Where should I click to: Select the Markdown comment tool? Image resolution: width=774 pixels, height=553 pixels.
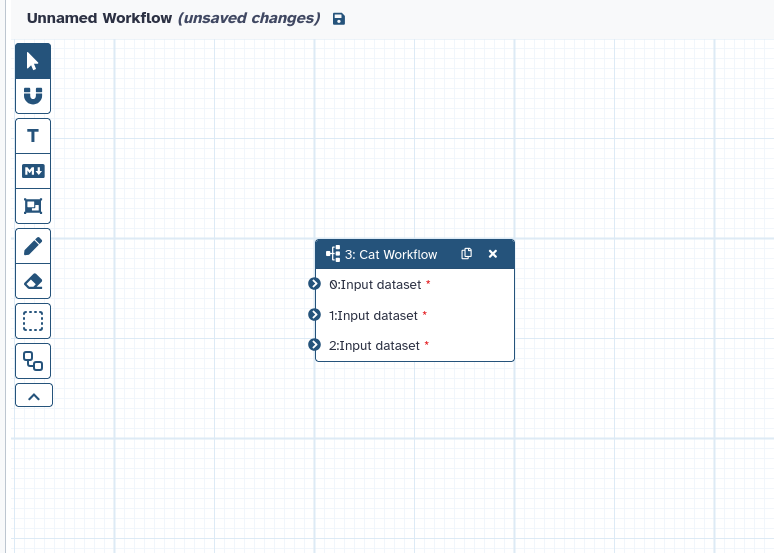[x=33, y=171]
